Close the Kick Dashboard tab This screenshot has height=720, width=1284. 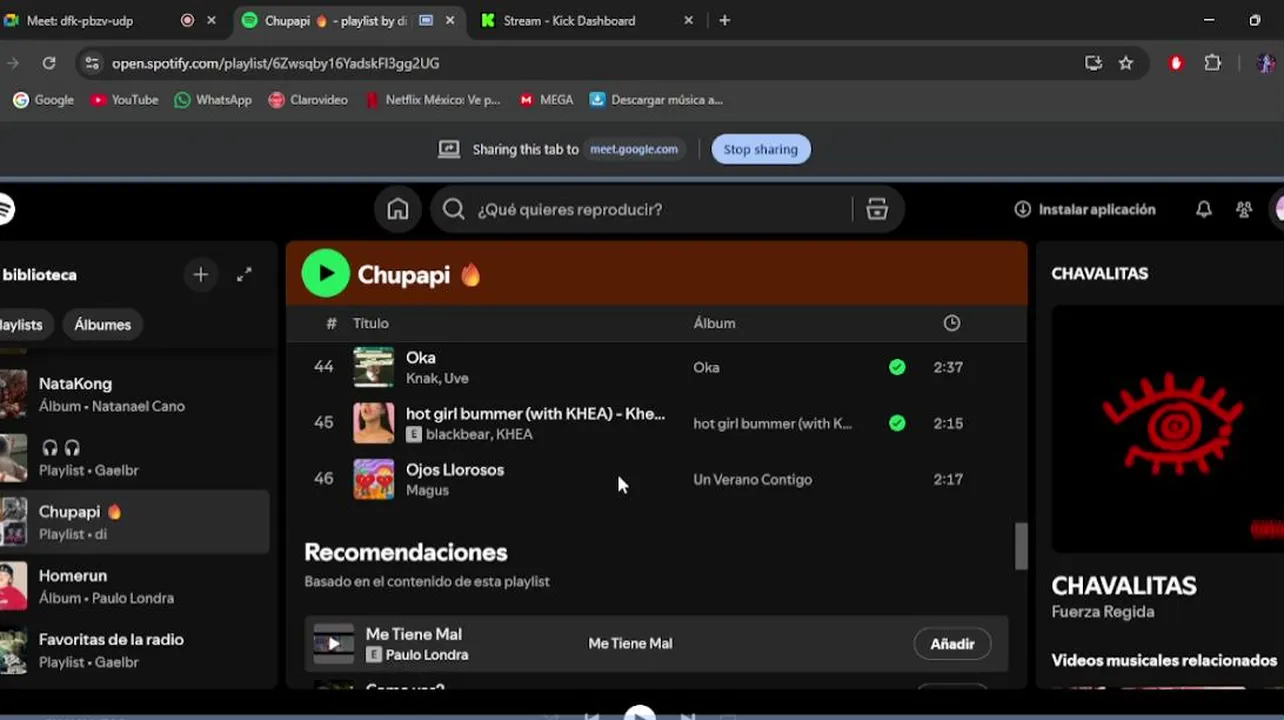pos(688,20)
